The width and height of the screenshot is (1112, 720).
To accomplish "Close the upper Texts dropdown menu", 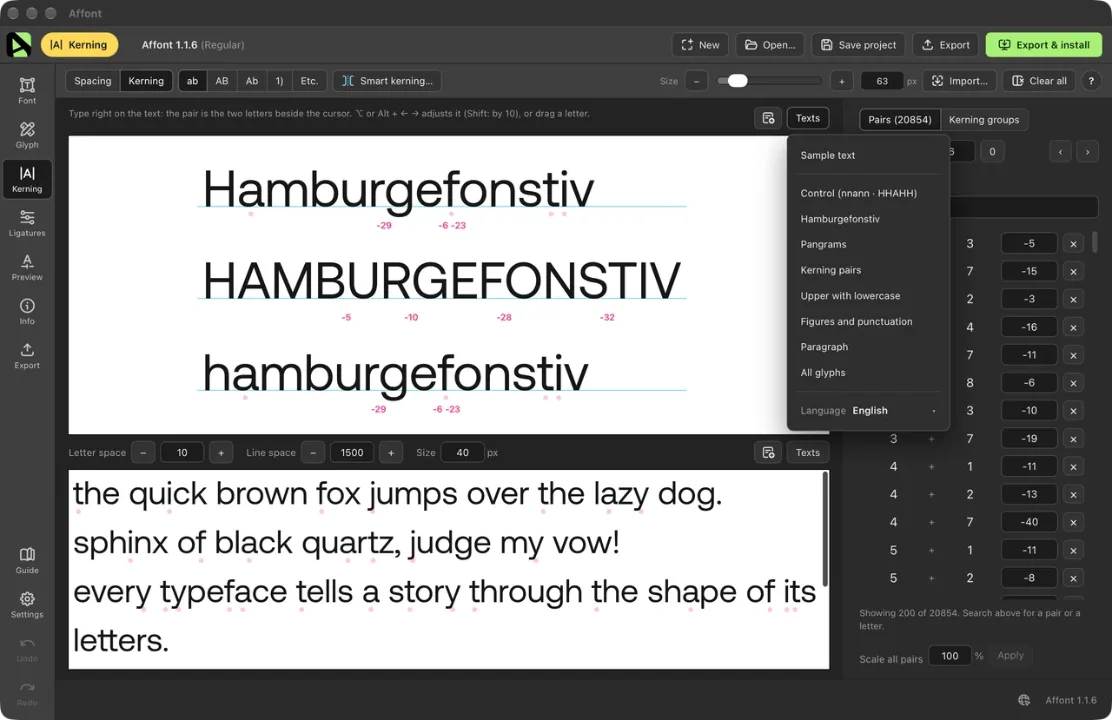I will click(808, 118).
